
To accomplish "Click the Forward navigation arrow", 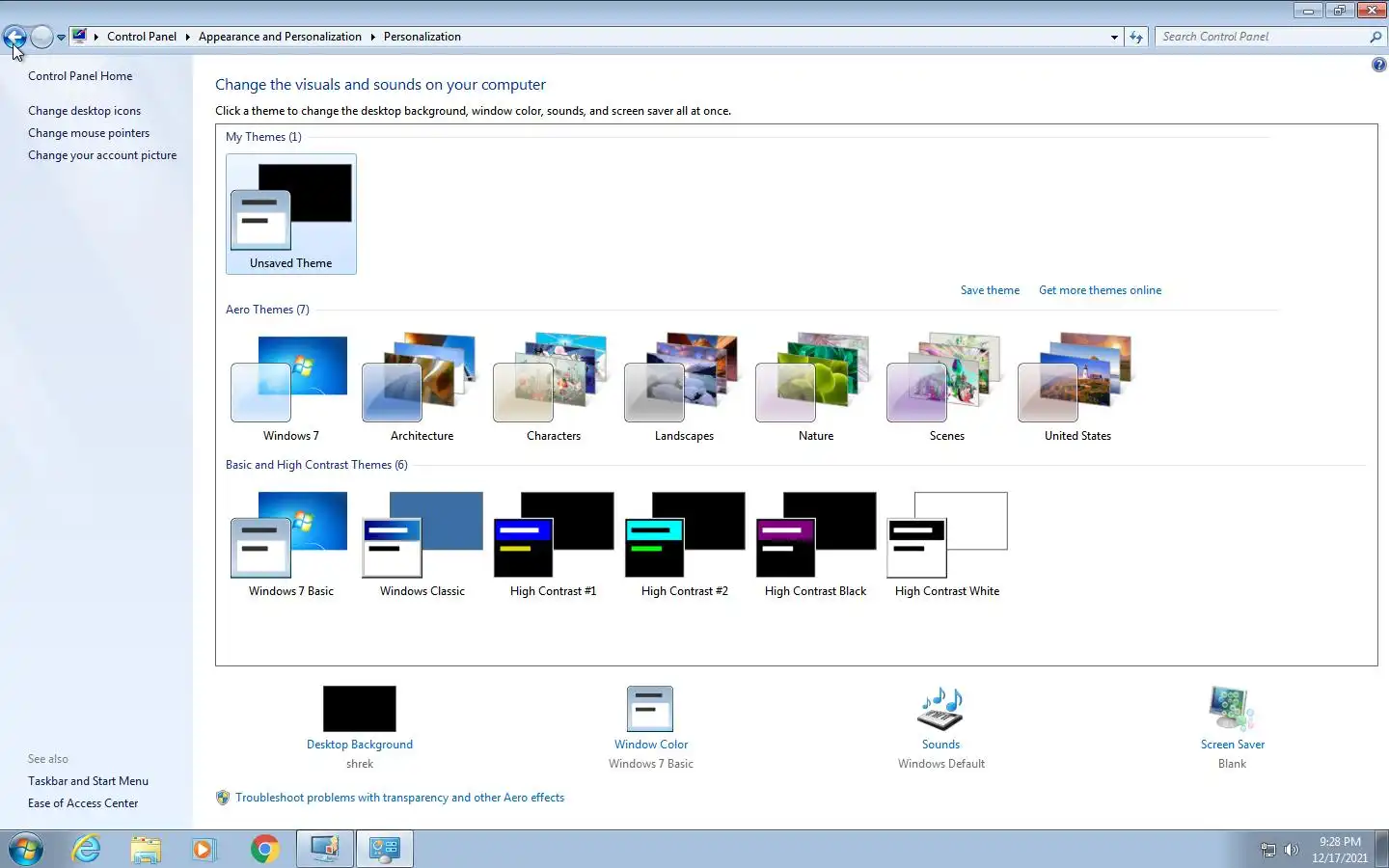I will pyautogui.click(x=41, y=37).
